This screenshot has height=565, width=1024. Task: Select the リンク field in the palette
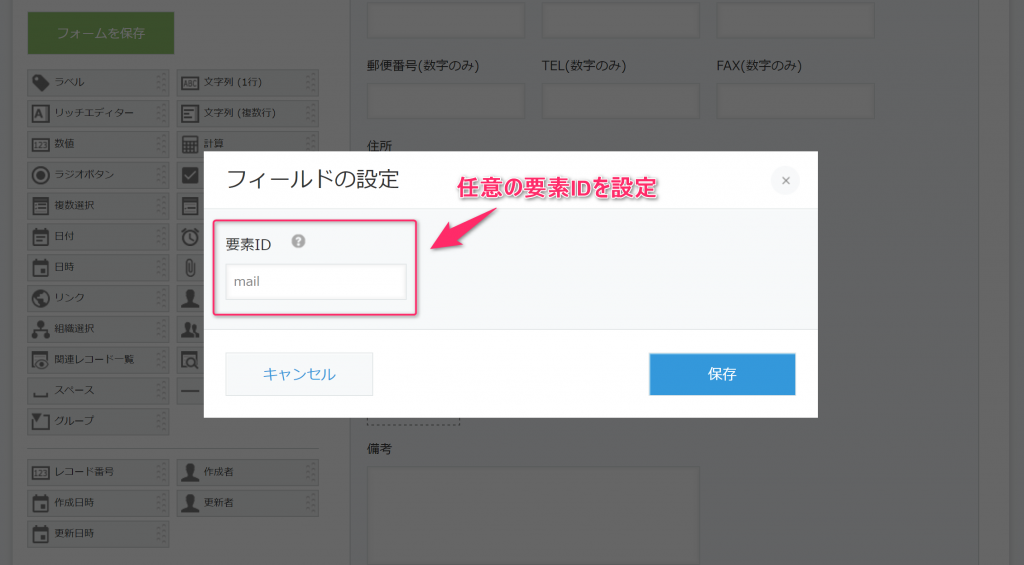(x=98, y=297)
